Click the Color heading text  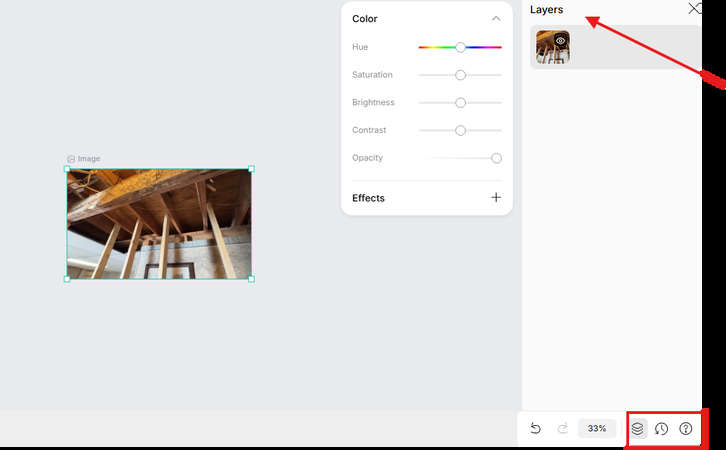point(364,19)
